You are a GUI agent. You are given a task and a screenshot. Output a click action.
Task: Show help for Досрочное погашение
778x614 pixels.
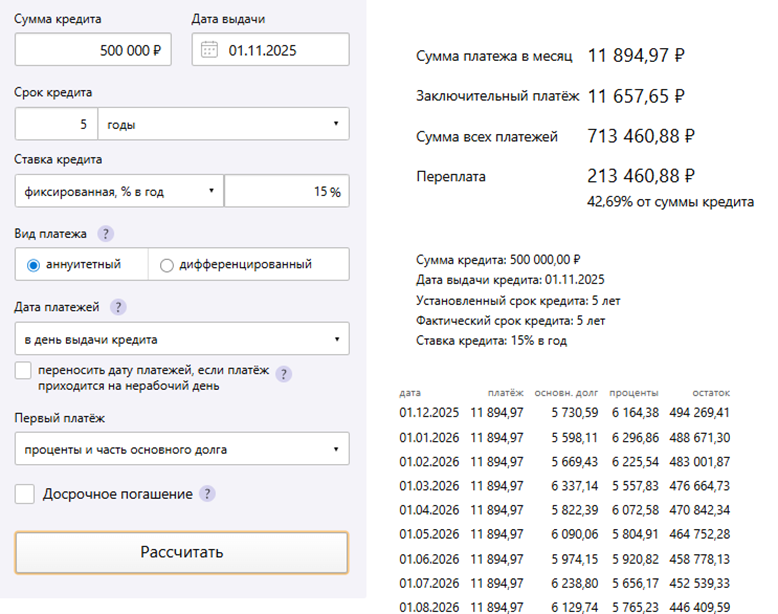(x=208, y=494)
